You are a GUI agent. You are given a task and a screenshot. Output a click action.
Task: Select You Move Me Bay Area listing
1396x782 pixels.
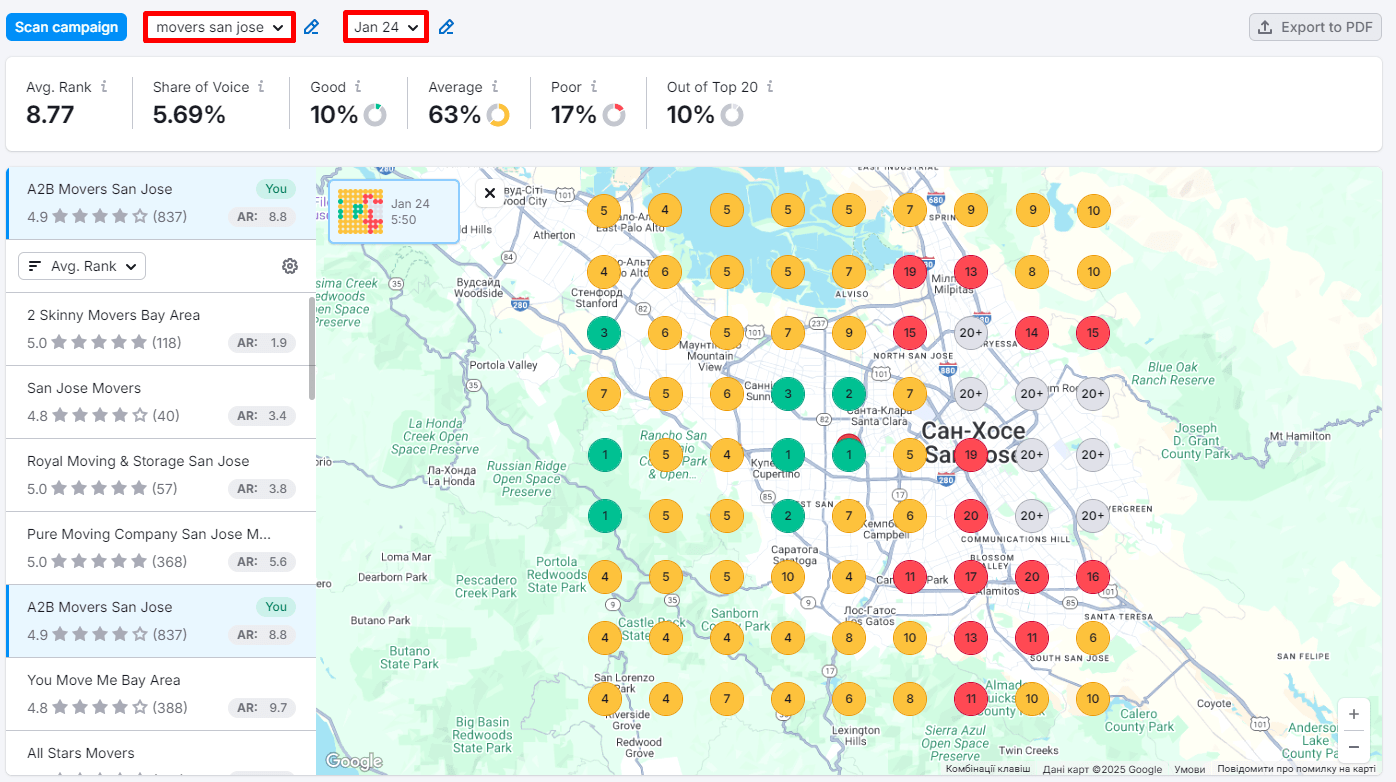pos(161,694)
